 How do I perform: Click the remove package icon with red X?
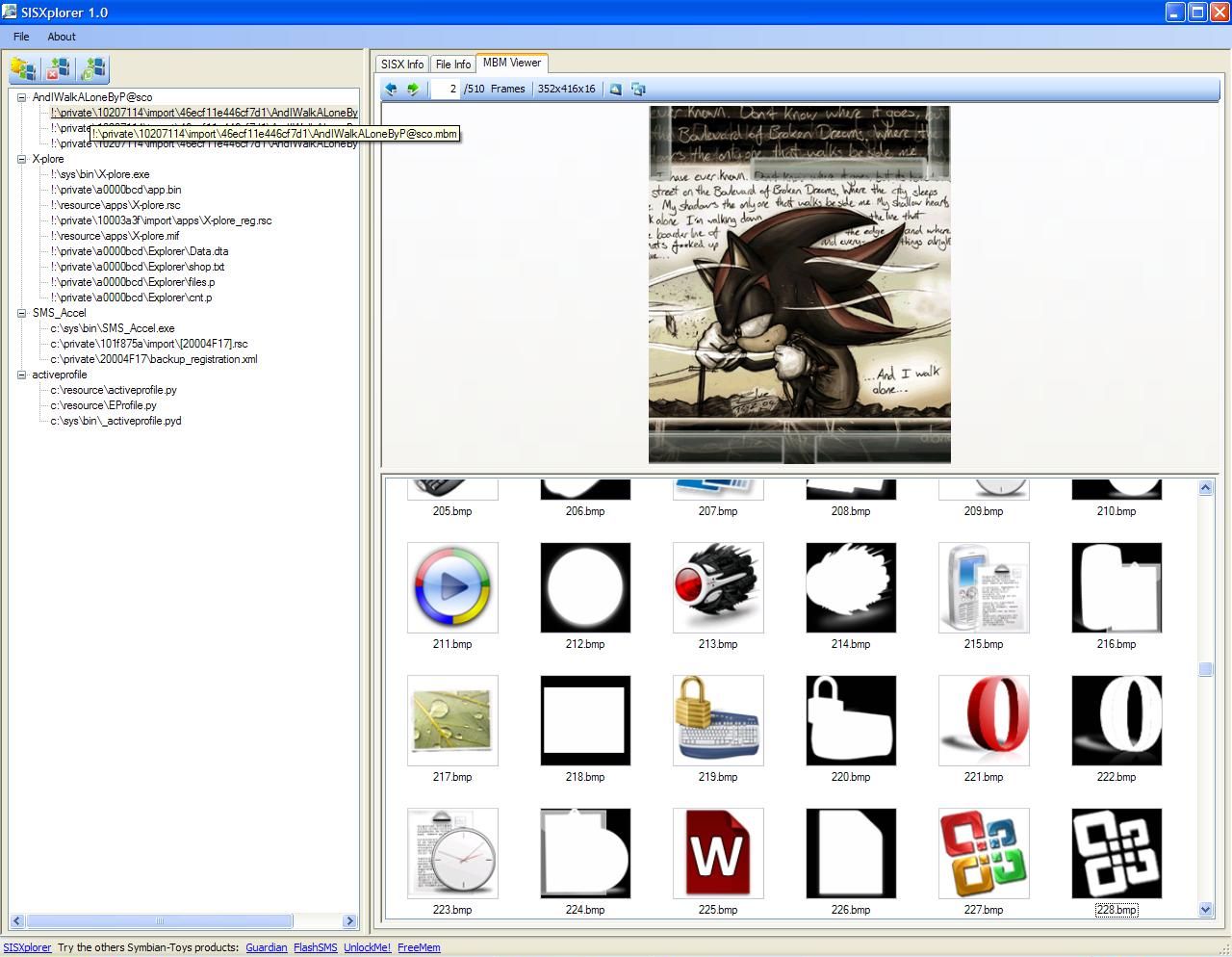[59, 69]
